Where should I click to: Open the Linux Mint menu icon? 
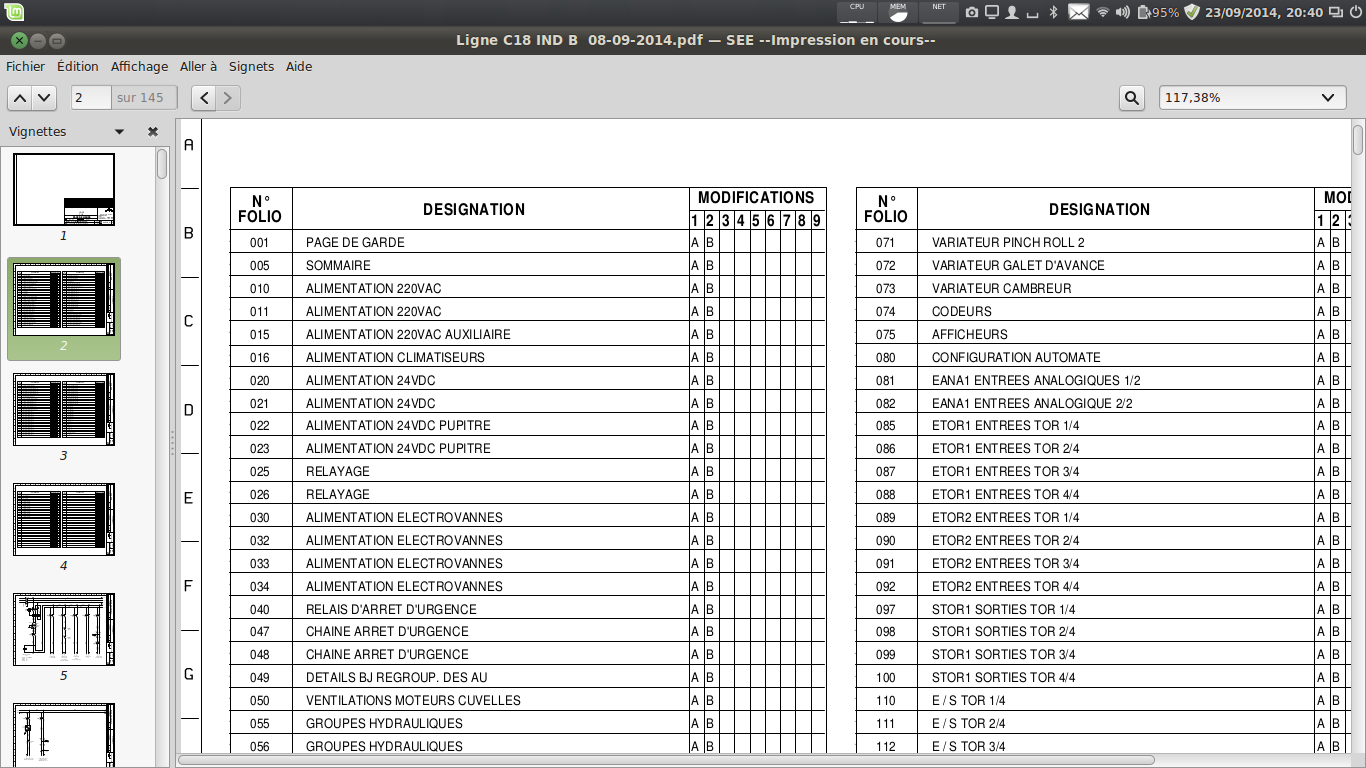click(x=14, y=12)
